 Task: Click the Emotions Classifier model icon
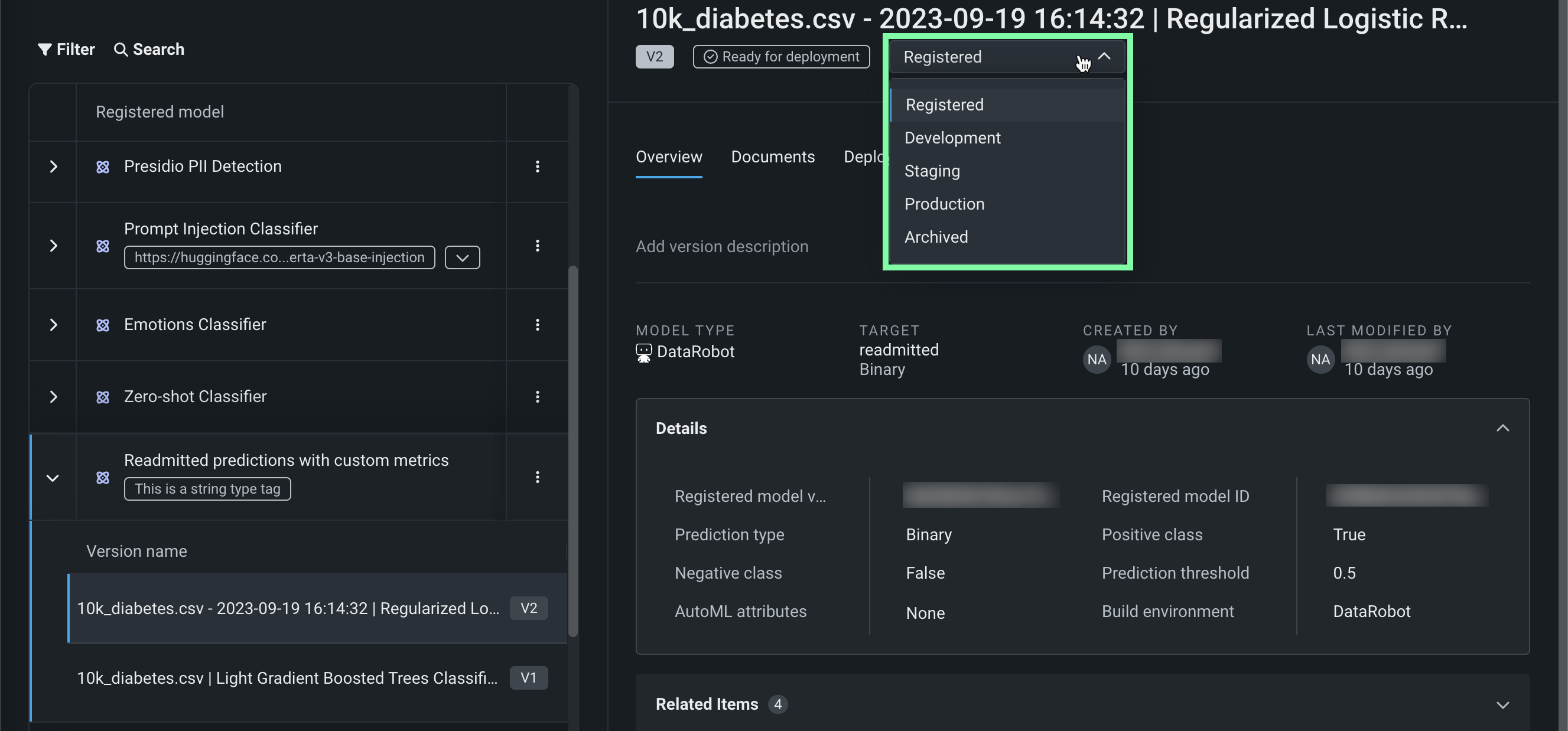tap(103, 325)
